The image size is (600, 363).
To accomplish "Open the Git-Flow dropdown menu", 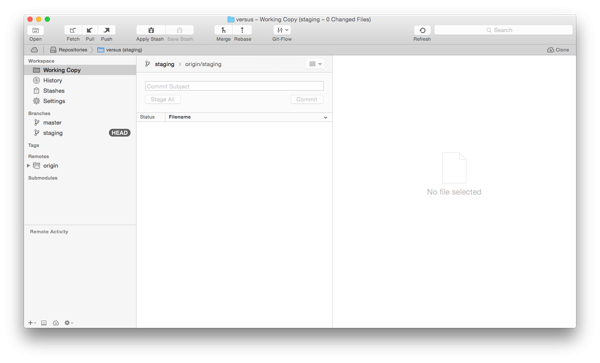I will point(282,30).
